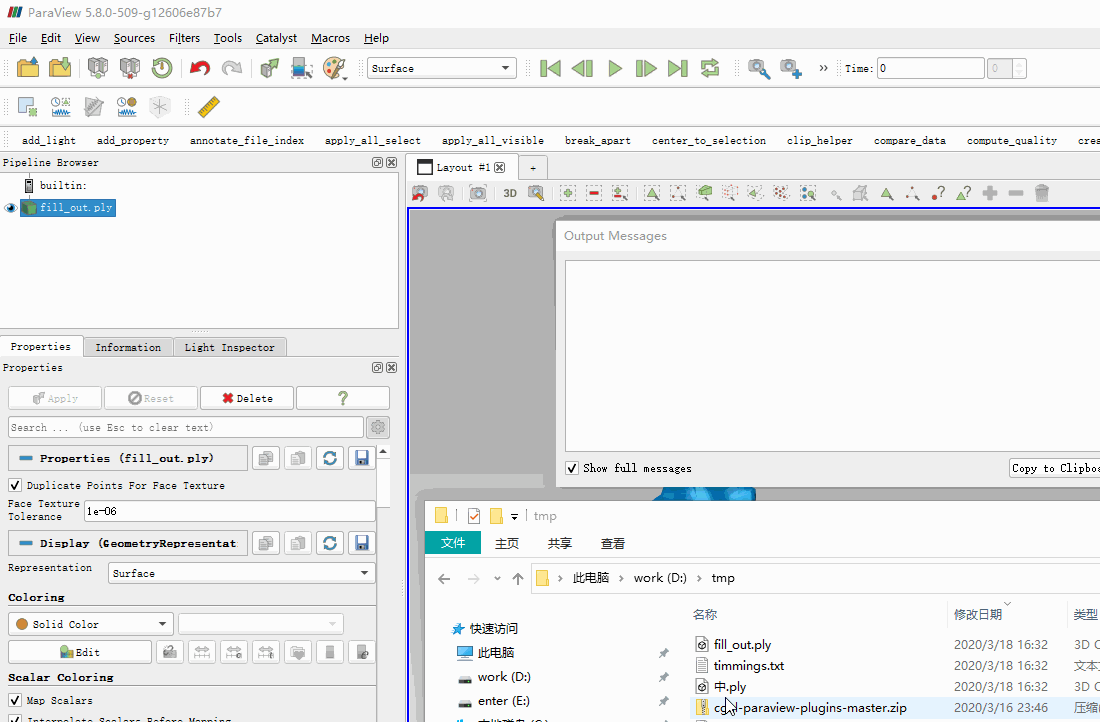Click the properties search field
Image resolution: width=1100 pixels, height=722 pixels.
click(x=186, y=427)
